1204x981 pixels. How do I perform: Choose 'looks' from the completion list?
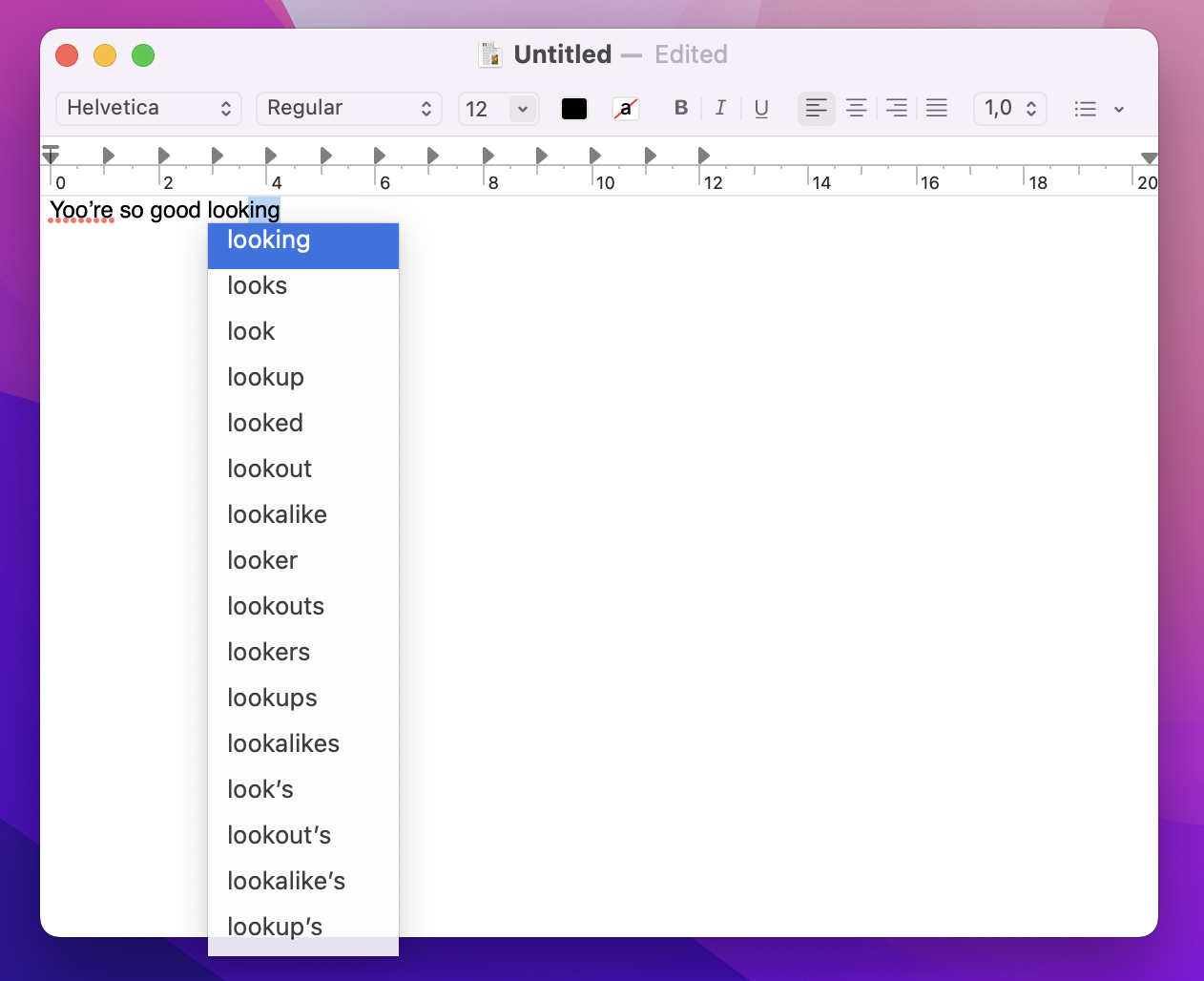tap(303, 285)
